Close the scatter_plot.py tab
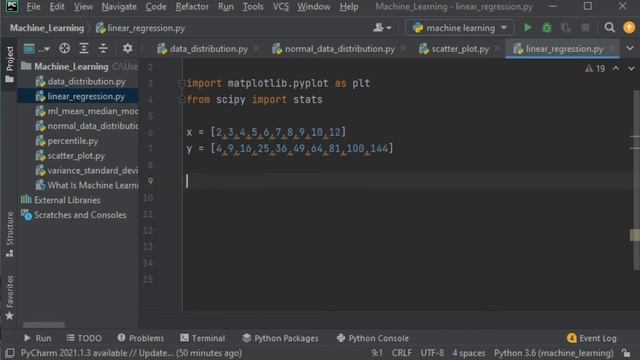Image resolution: width=640 pixels, height=360 pixels. (x=497, y=49)
